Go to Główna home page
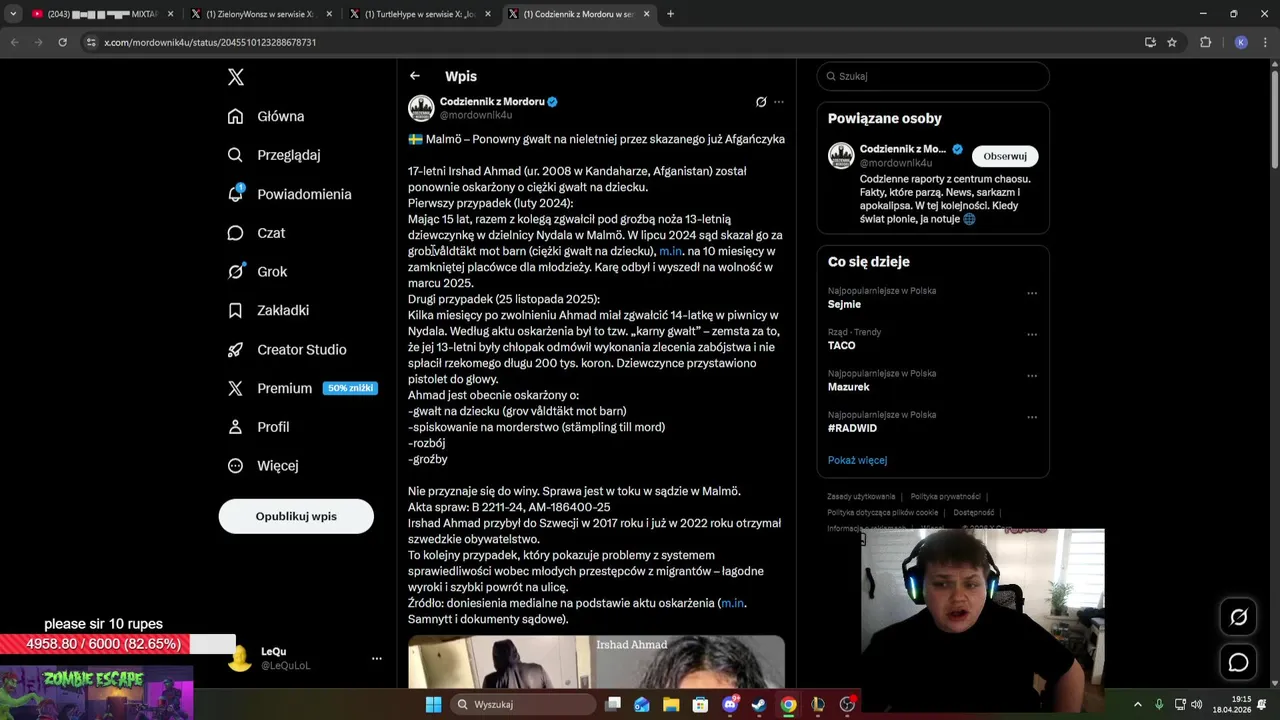Image resolution: width=1280 pixels, height=720 pixels. (267, 116)
